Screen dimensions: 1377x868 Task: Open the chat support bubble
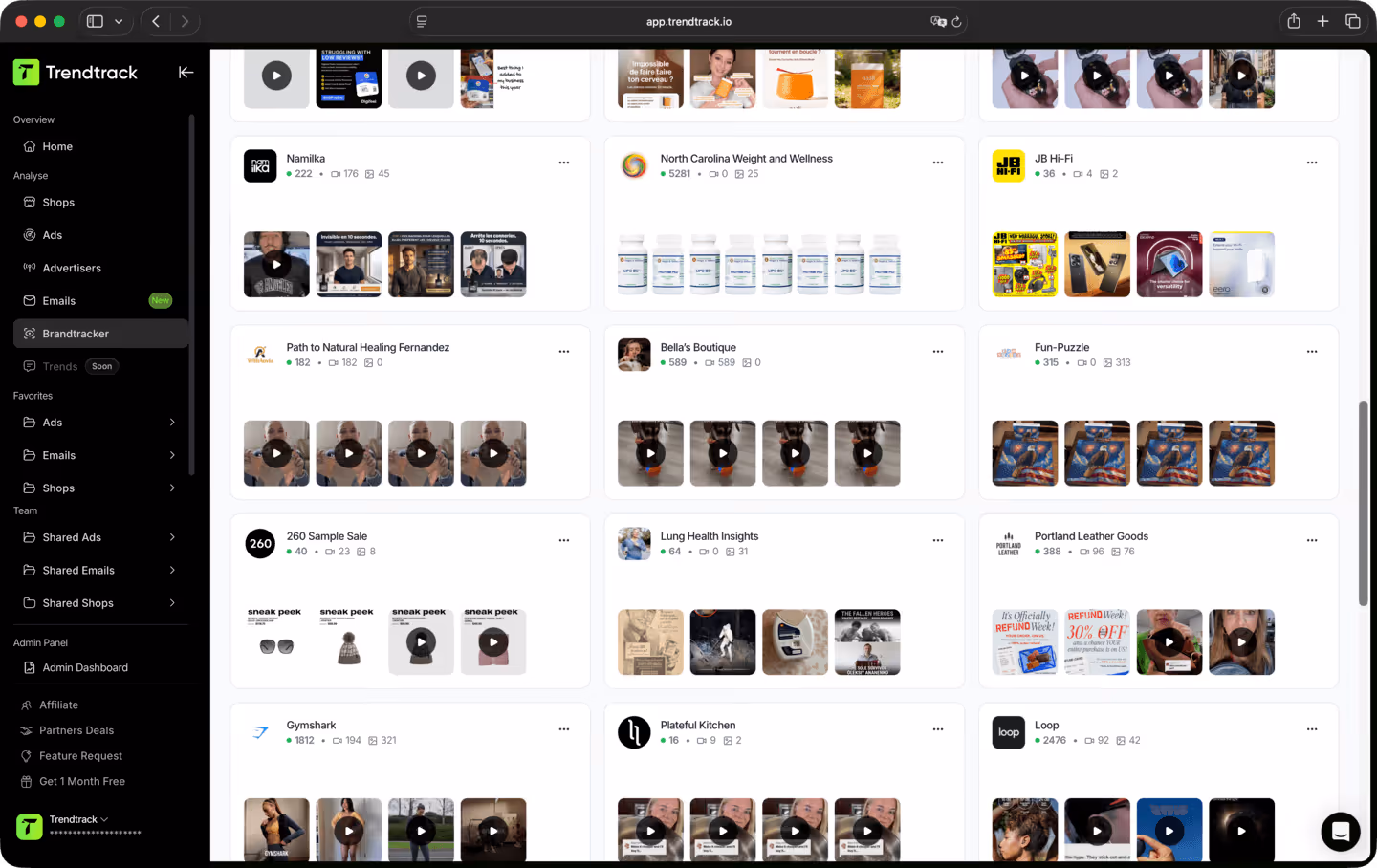tap(1340, 832)
